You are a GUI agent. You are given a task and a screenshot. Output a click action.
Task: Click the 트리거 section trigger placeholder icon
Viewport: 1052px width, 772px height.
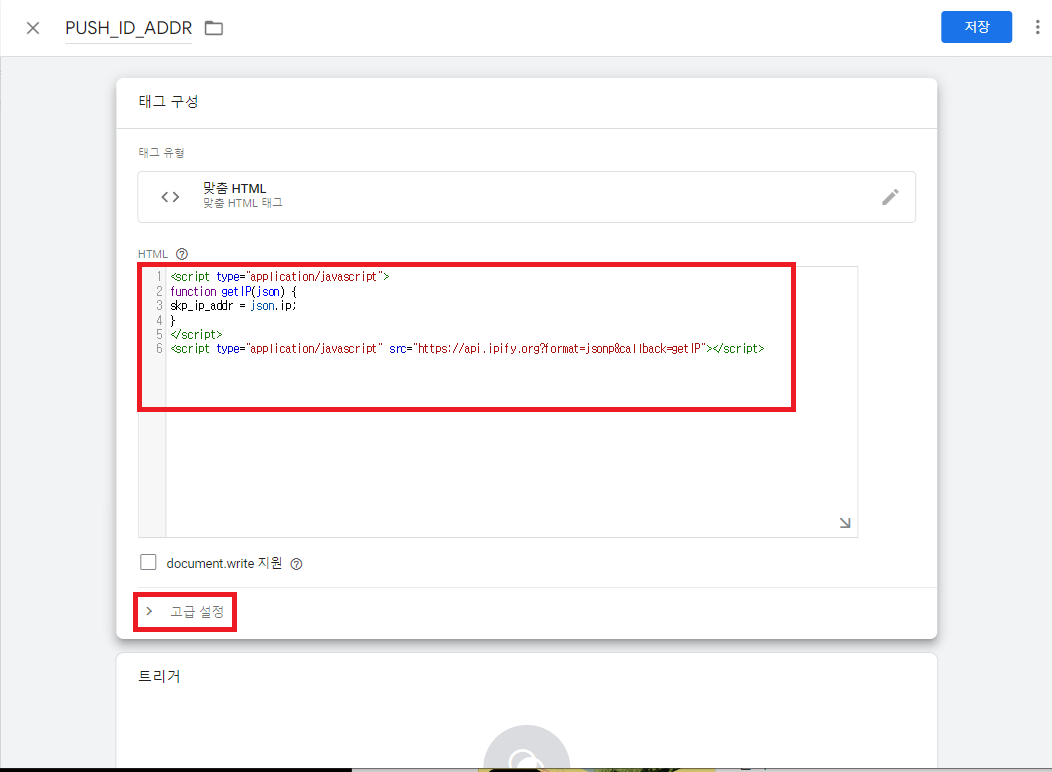point(527,749)
